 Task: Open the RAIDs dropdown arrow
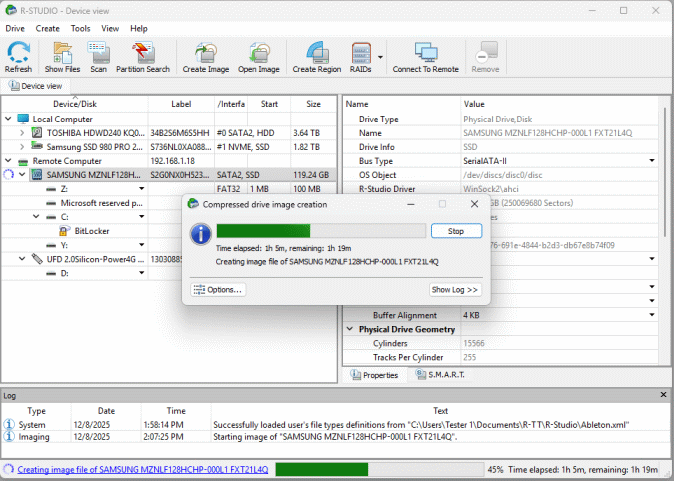[380, 56]
